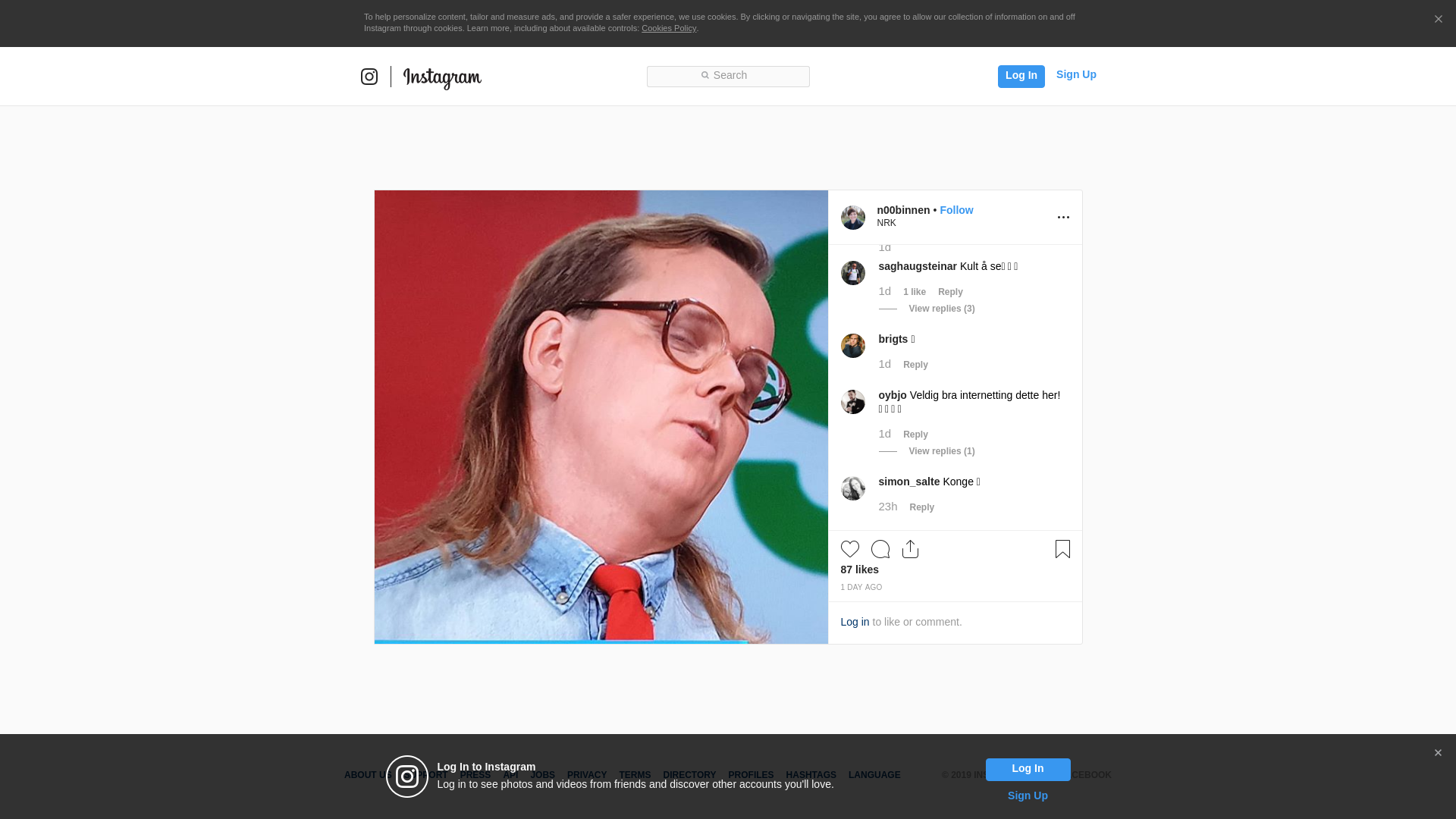View the 1 like on saghaugsteinar's comment
Image resolution: width=1456 pixels, height=819 pixels.
(x=915, y=292)
